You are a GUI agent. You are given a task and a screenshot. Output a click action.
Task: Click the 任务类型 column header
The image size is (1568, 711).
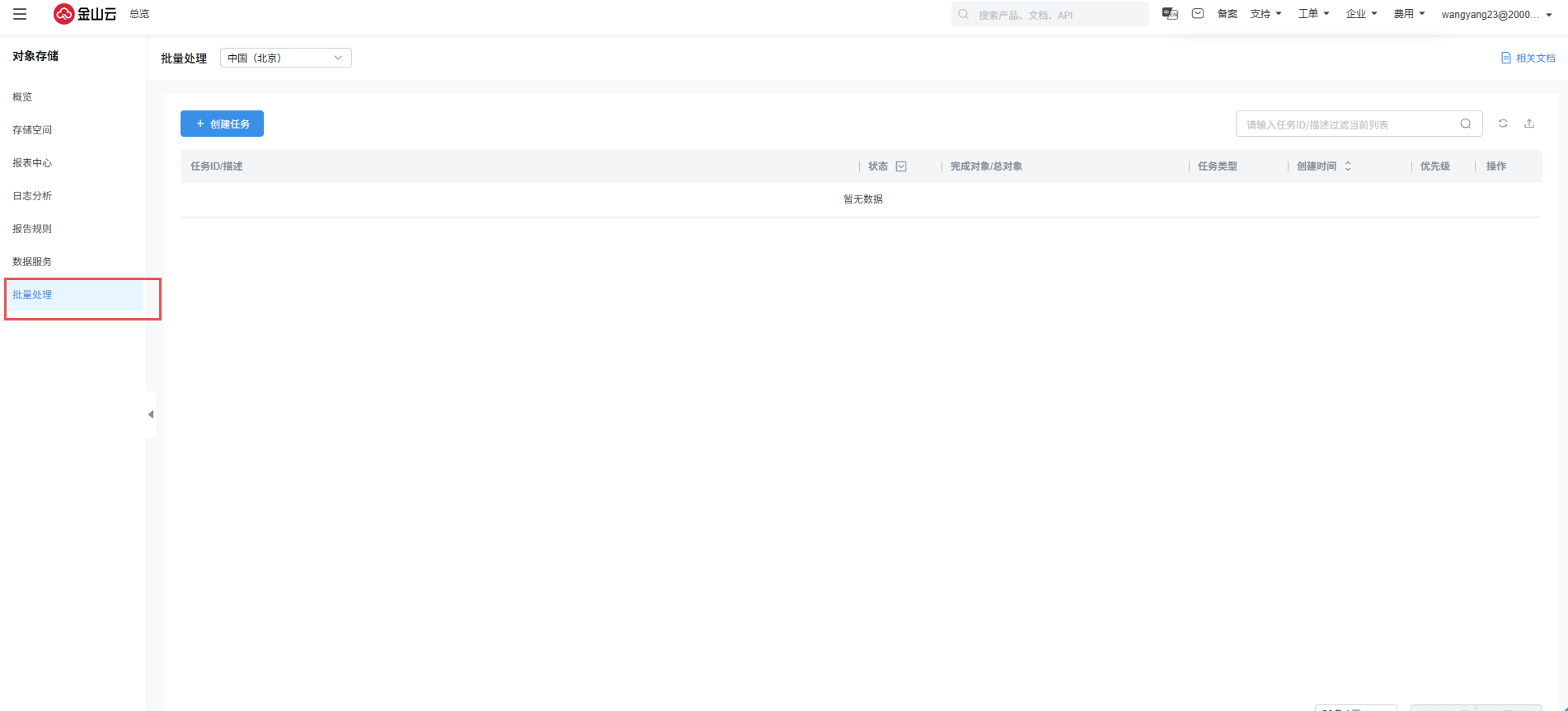pos(1218,166)
